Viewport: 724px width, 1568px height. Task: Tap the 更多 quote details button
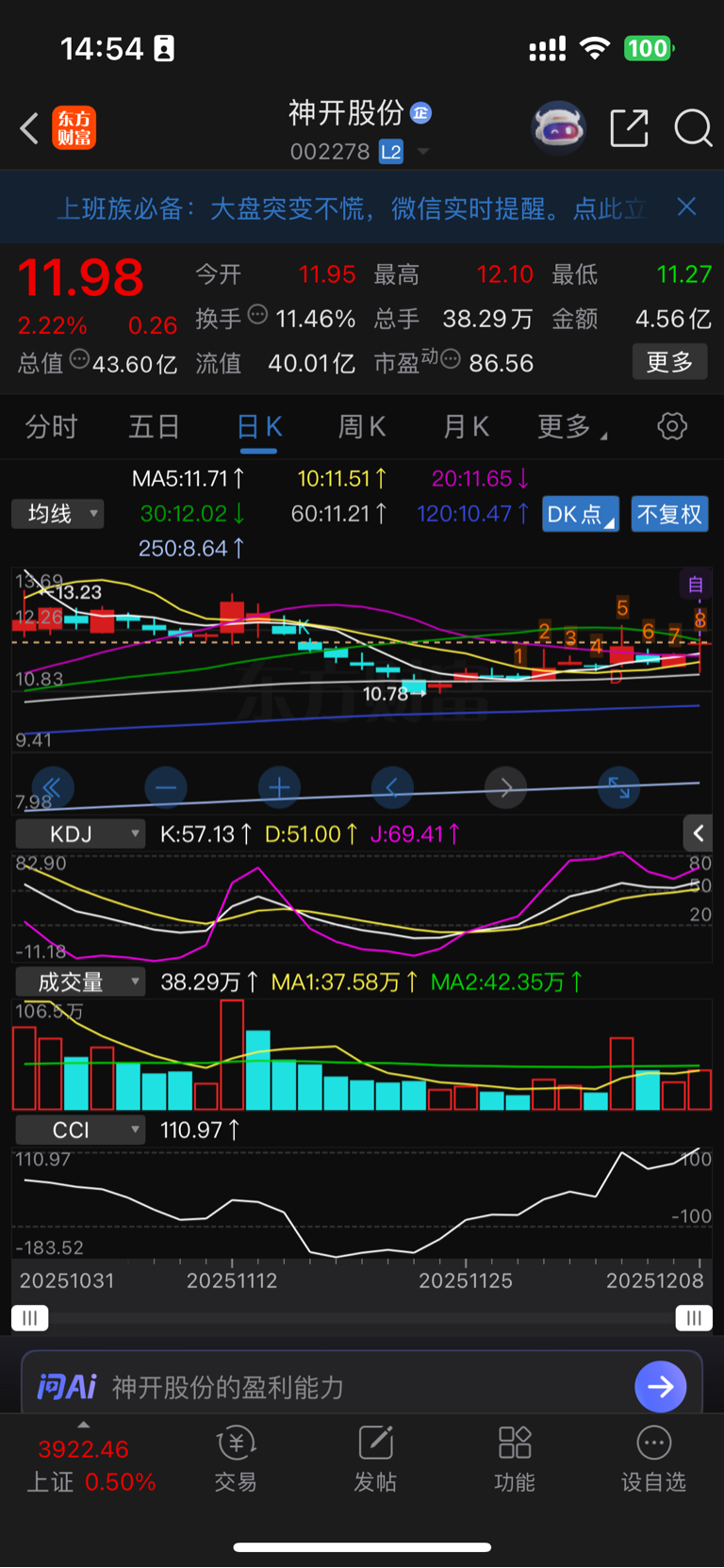670,362
